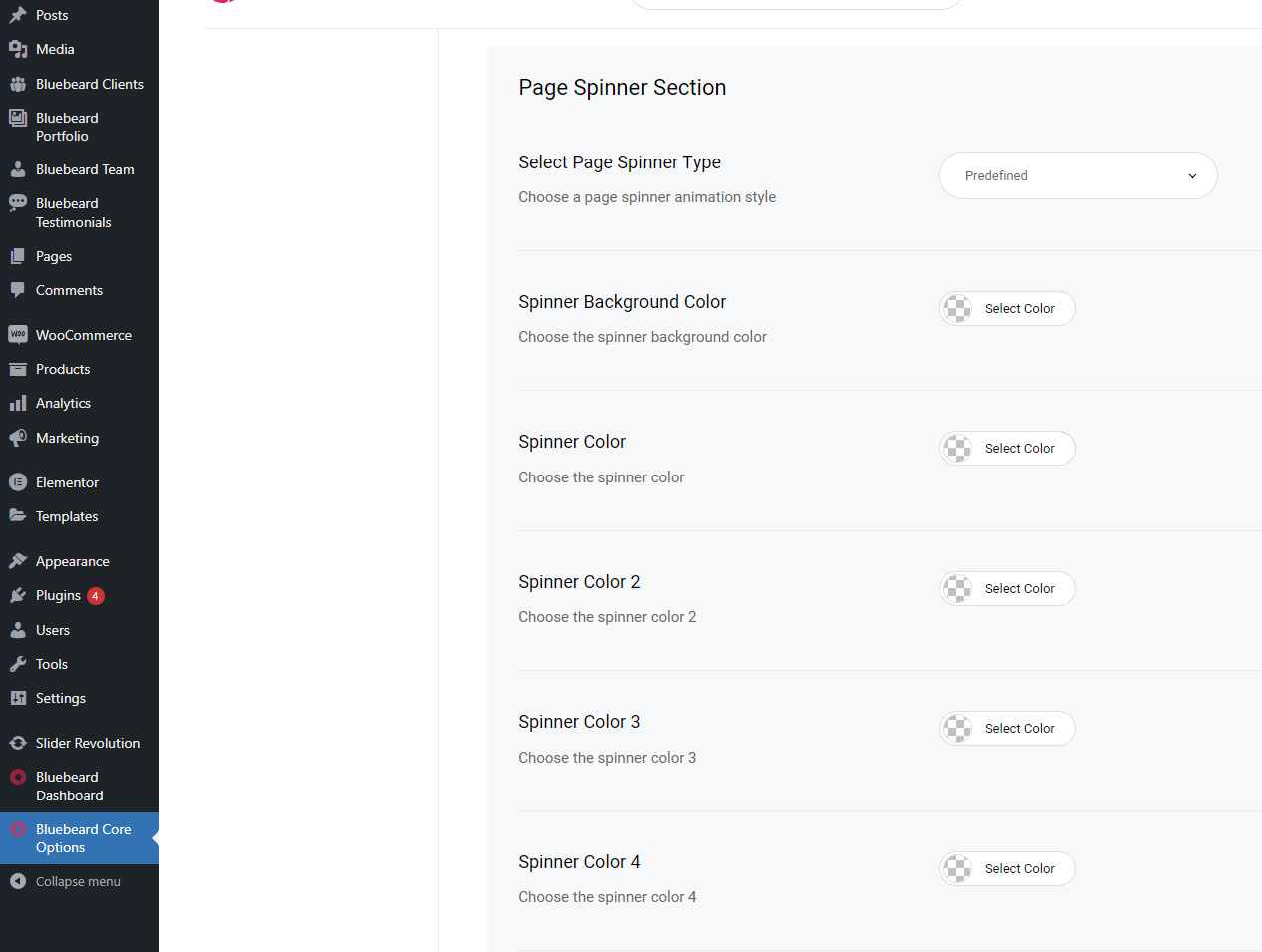This screenshot has height=952, width=1262.
Task: Click the Pages icon in sidebar
Action: coord(18,256)
